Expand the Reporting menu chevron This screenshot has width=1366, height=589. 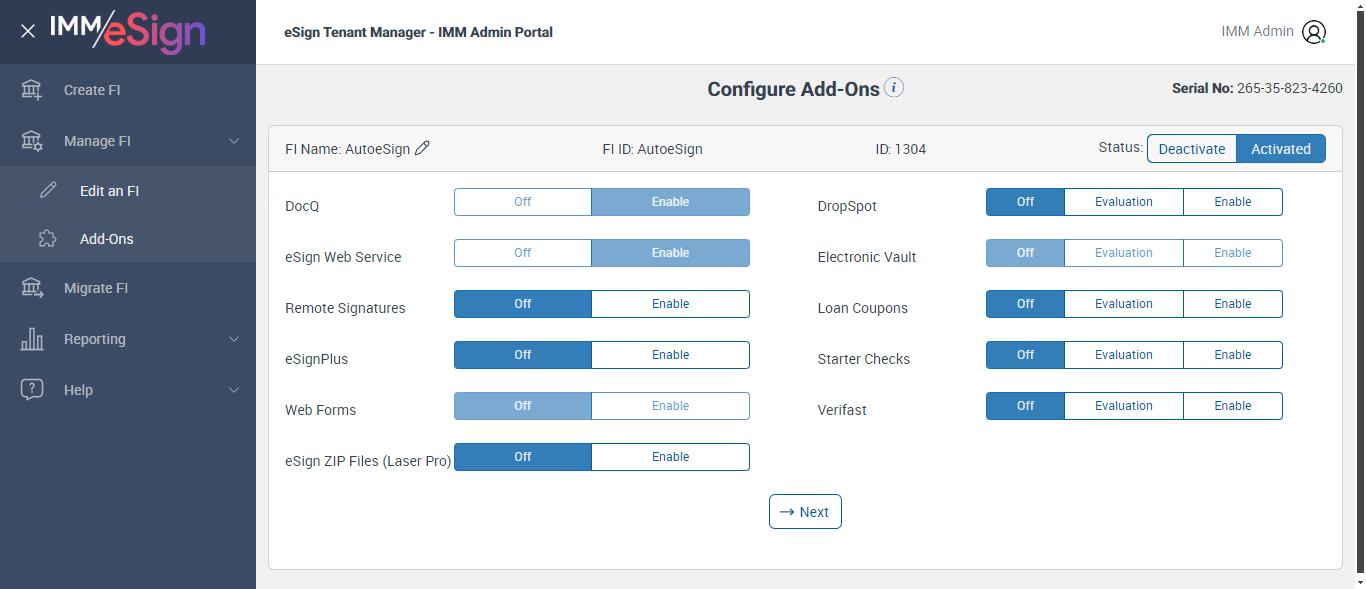pos(234,339)
